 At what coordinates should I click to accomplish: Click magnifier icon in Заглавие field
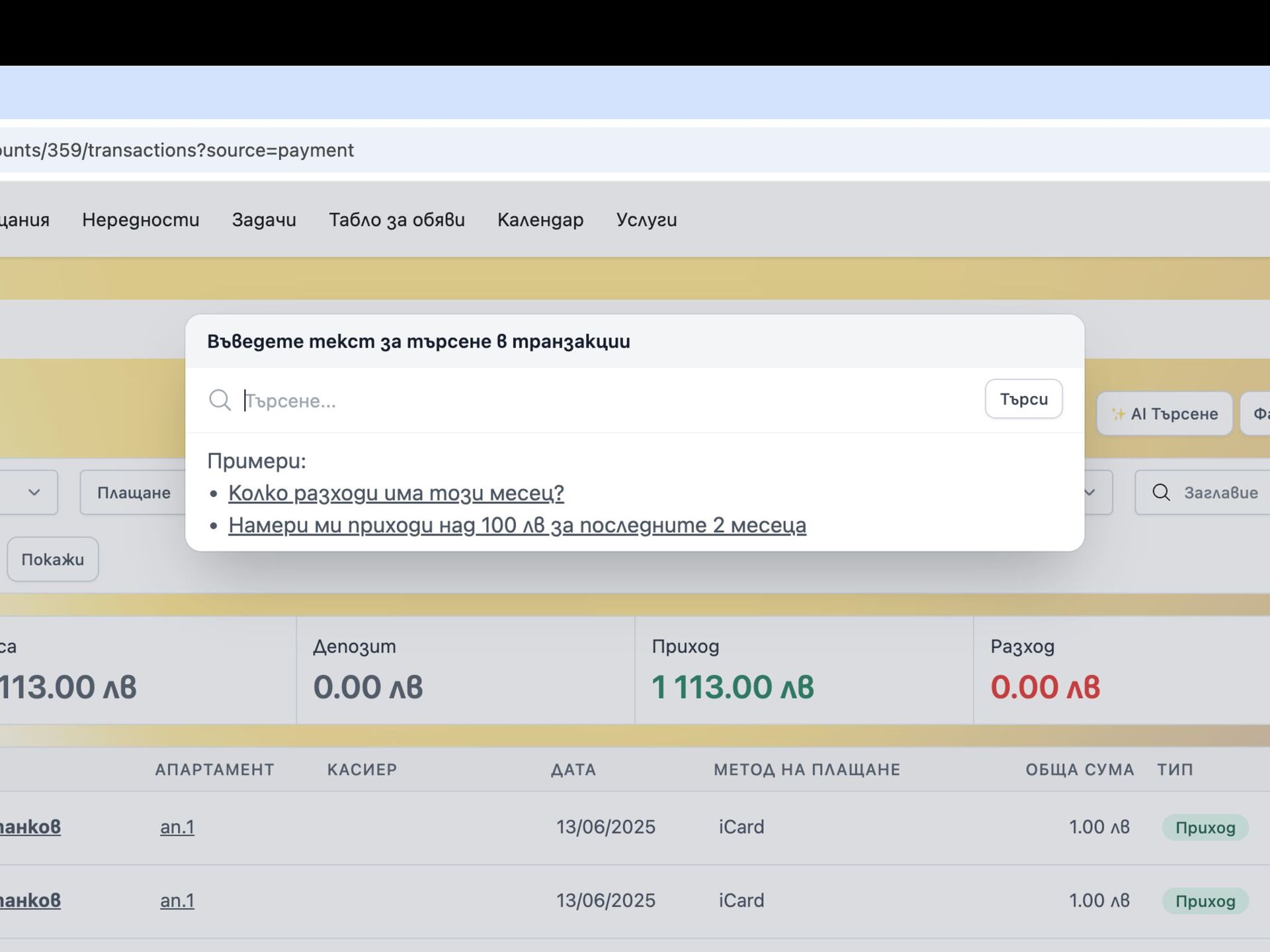click(1161, 493)
